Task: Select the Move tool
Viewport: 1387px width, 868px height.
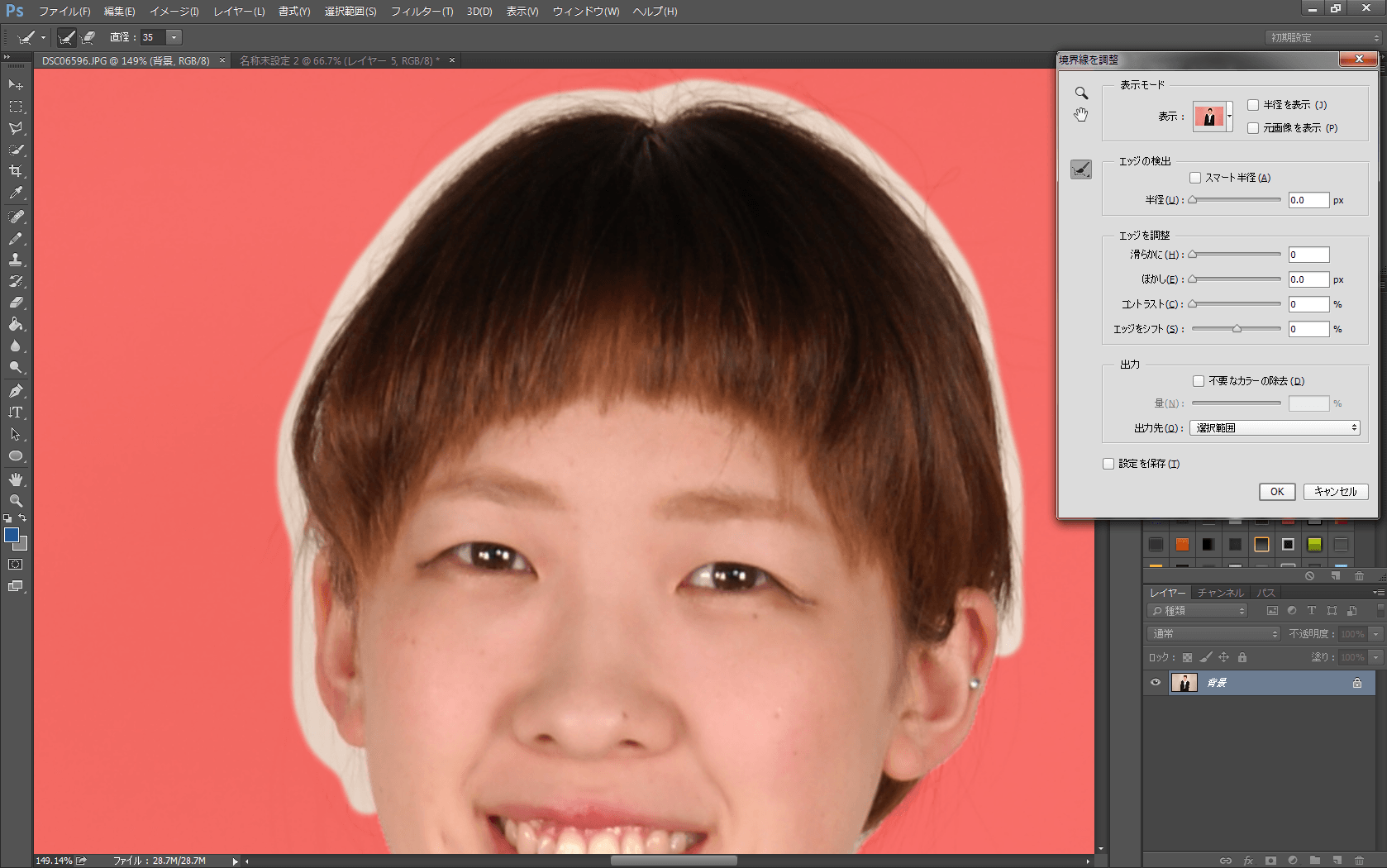Action: point(16,85)
